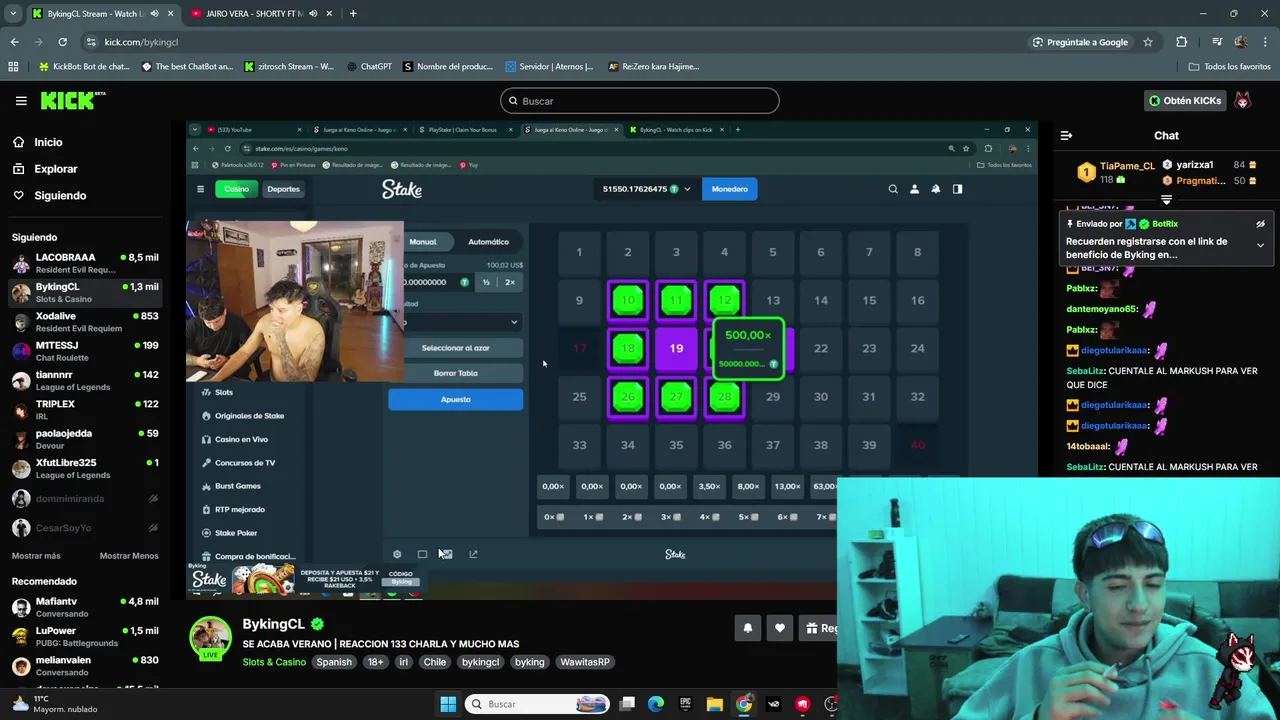Open the bookmarks apps grid icon
The image size is (1280, 720).
point(13,67)
